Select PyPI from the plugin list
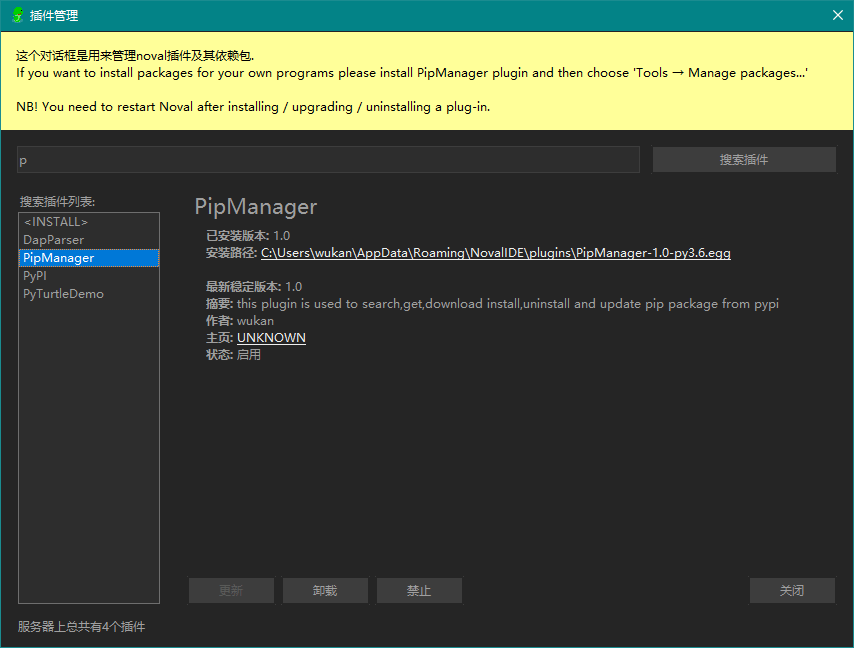 [35, 275]
